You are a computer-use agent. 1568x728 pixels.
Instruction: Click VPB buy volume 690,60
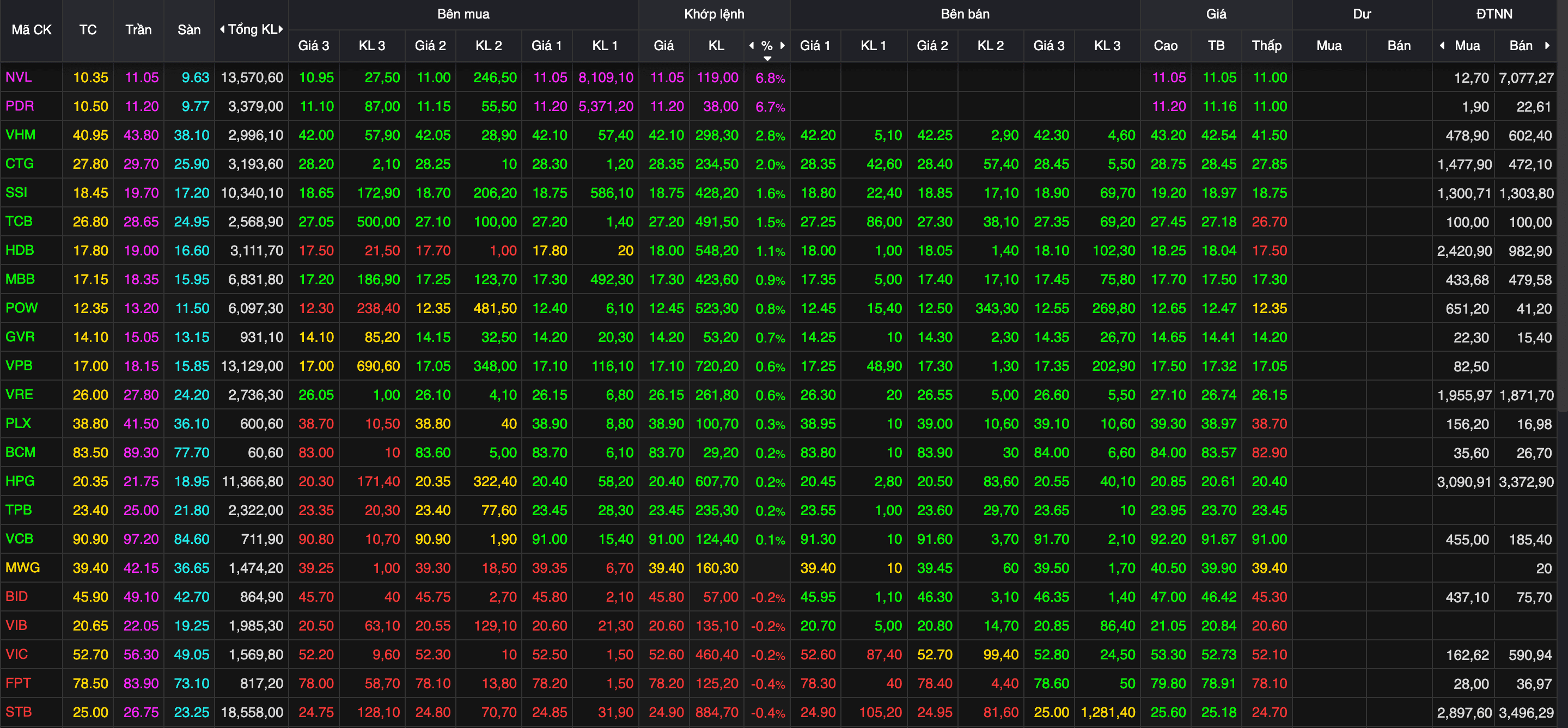378,366
